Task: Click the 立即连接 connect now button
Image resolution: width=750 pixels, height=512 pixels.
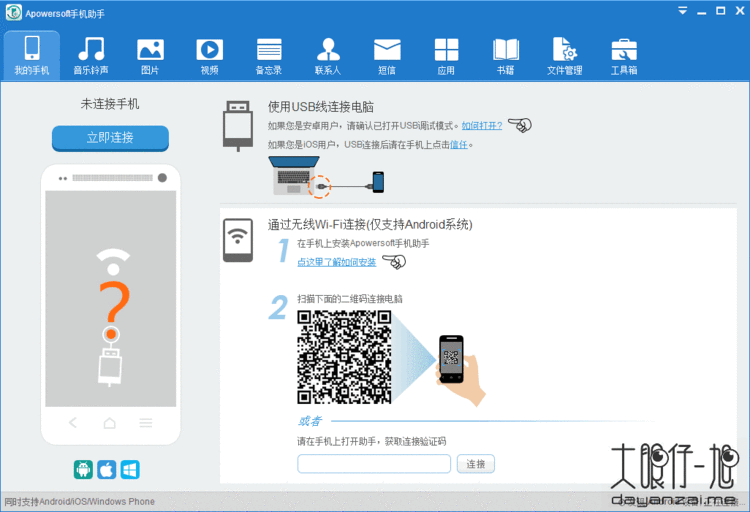Action: (x=110, y=138)
